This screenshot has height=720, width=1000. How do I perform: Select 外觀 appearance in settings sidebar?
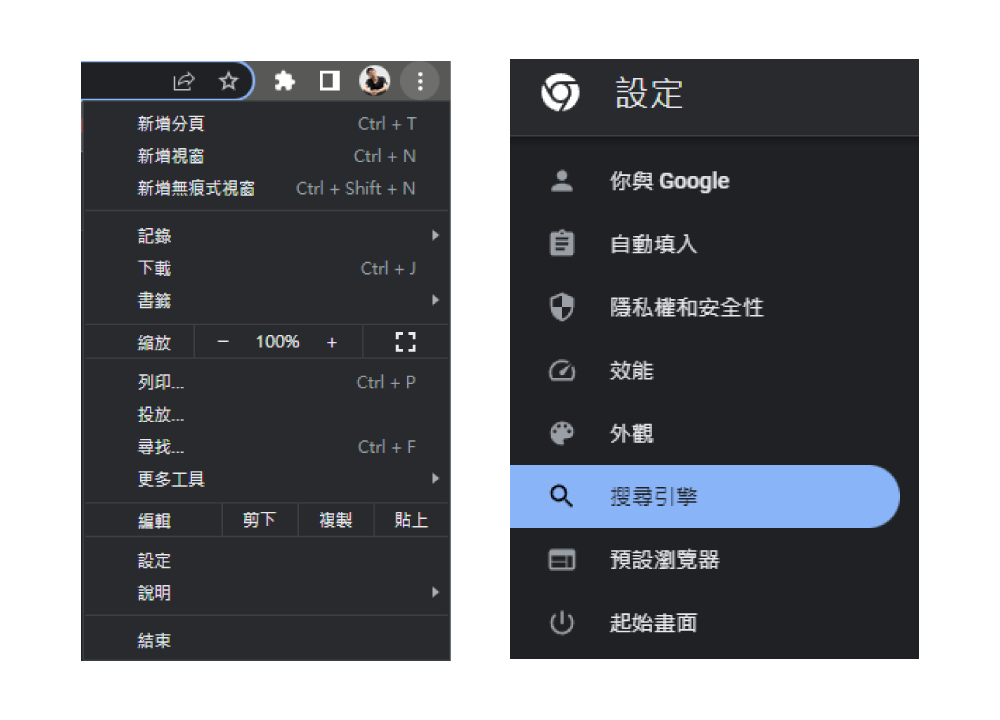point(631,434)
